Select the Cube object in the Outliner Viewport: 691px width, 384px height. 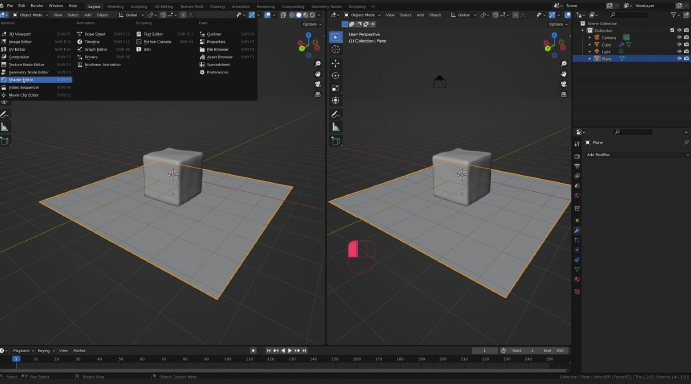coord(606,45)
